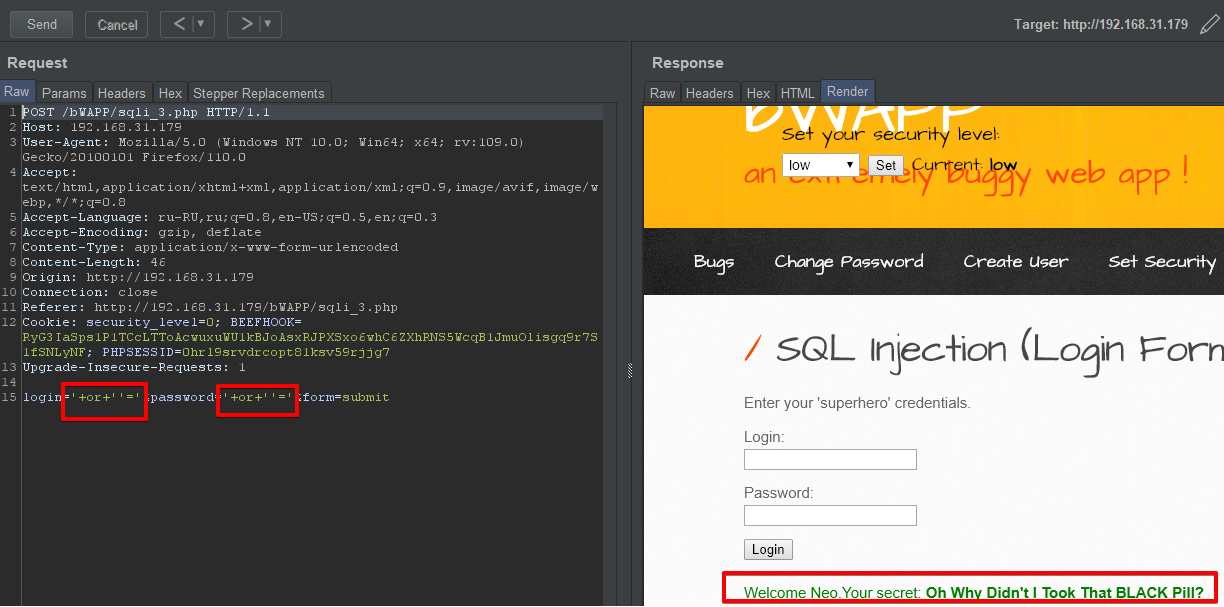The image size is (1224, 607).
Task: Click the Send button
Action: pos(42,24)
